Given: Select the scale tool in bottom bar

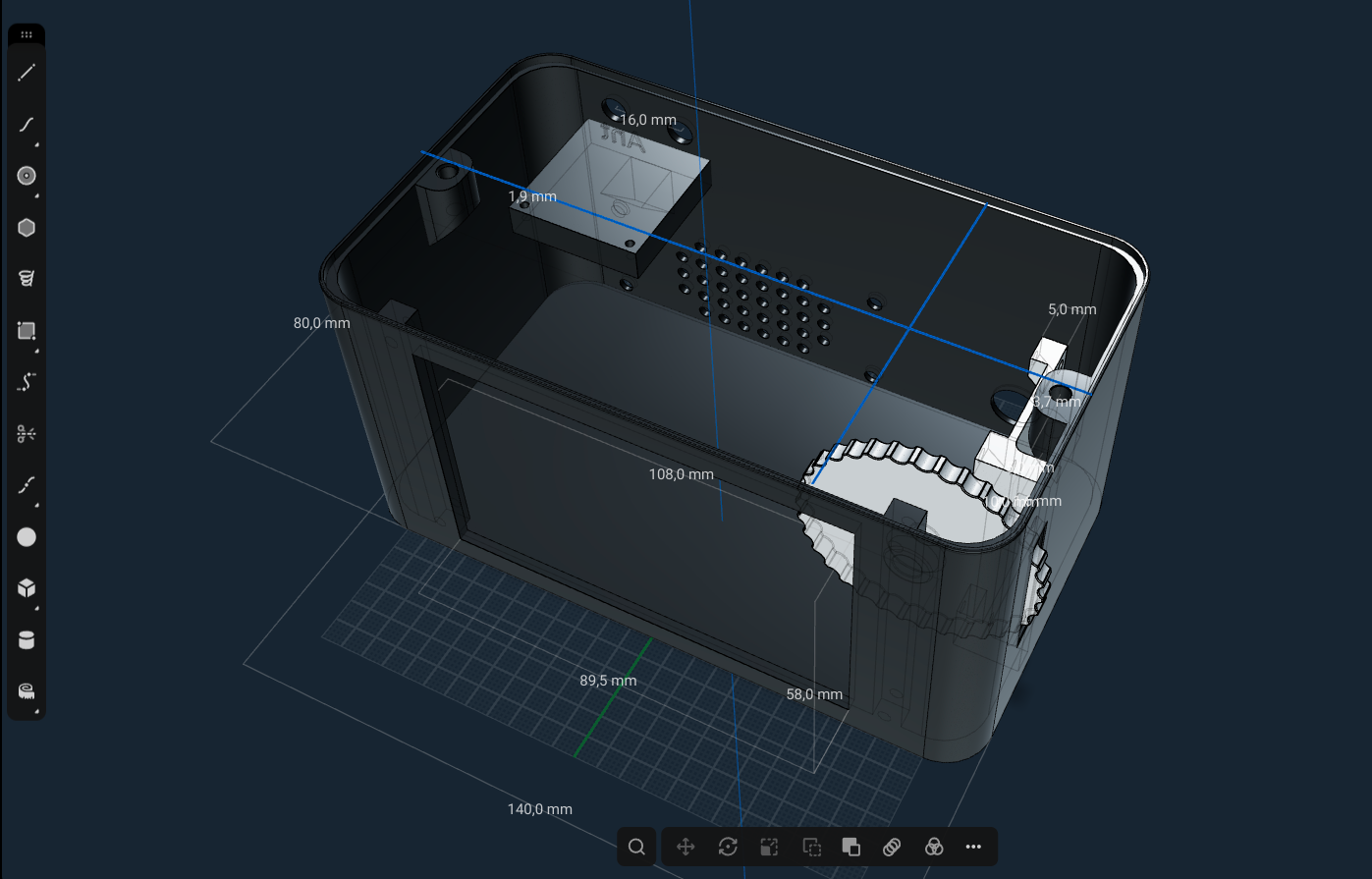Looking at the screenshot, I should click(769, 847).
